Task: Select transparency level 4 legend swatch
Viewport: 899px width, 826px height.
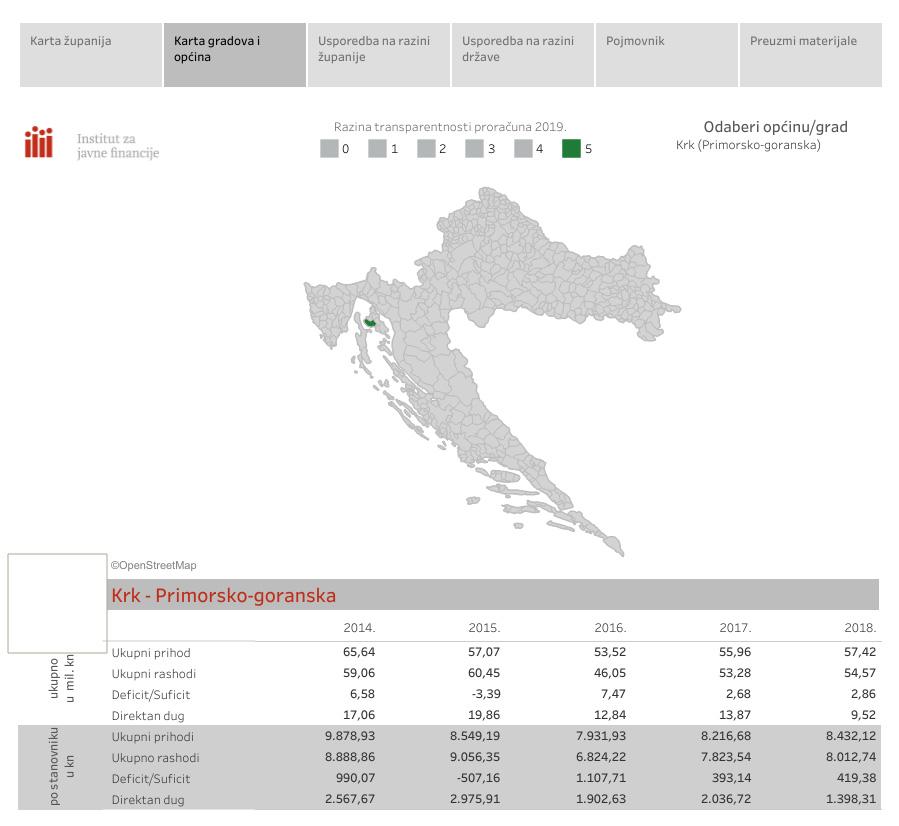Action: 523,149
